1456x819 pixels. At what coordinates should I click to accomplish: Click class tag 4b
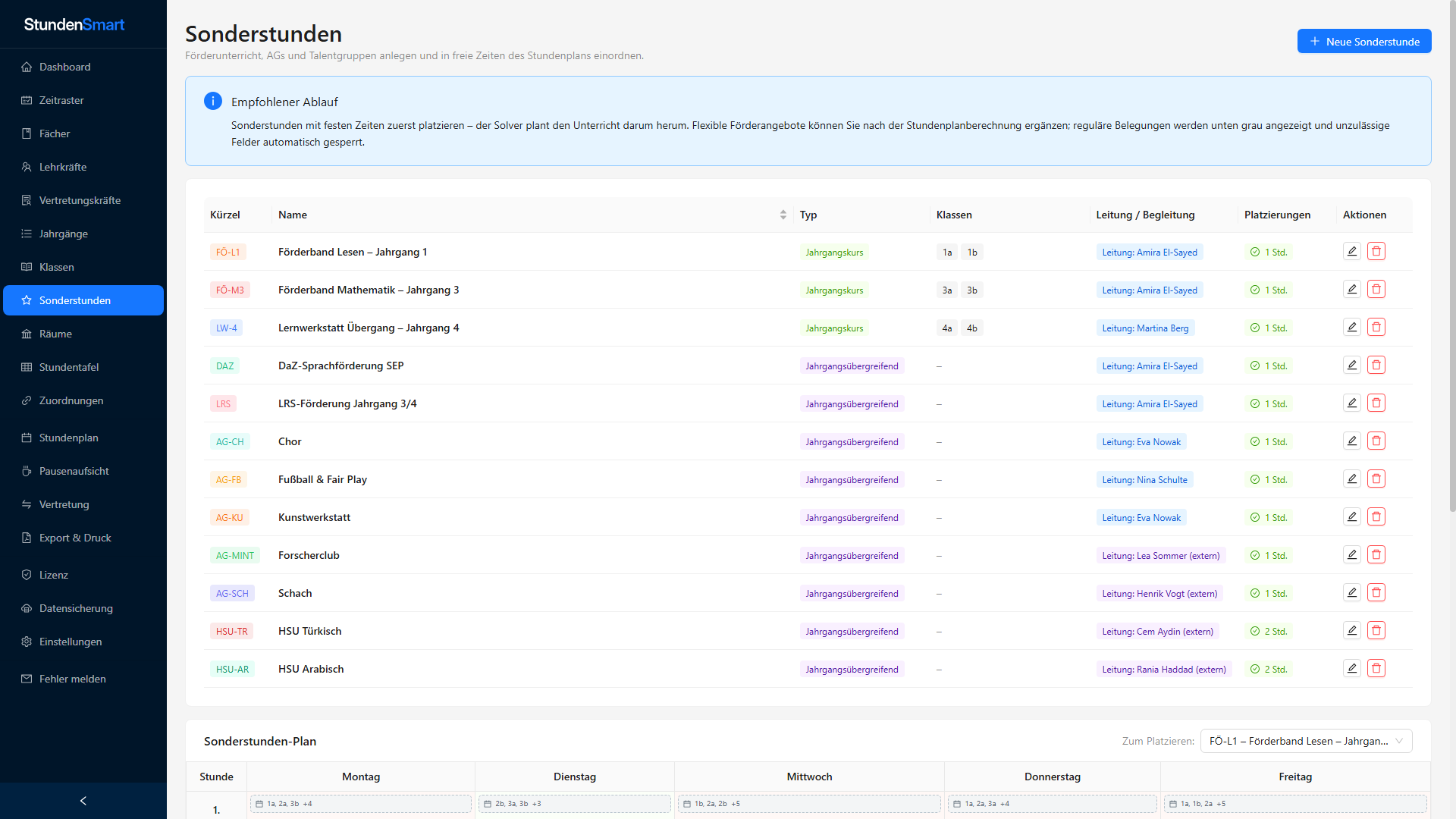click(x=972, y=328)
